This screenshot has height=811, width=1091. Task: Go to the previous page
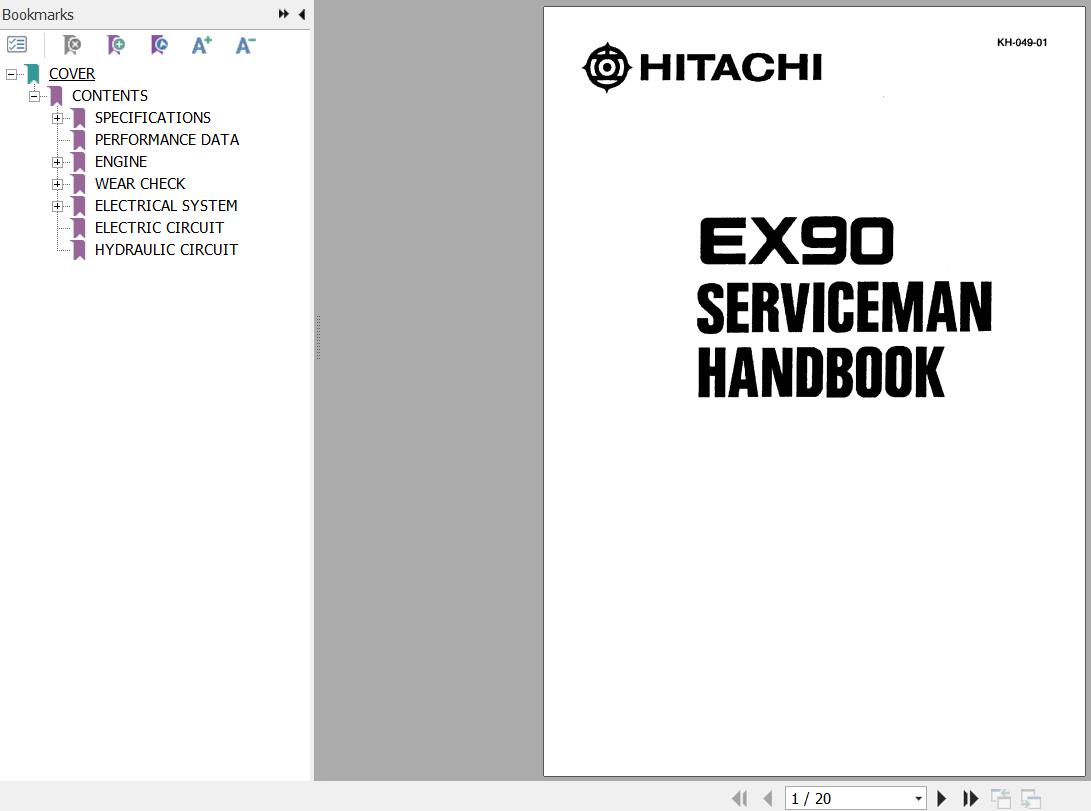[x=768, y=798]
